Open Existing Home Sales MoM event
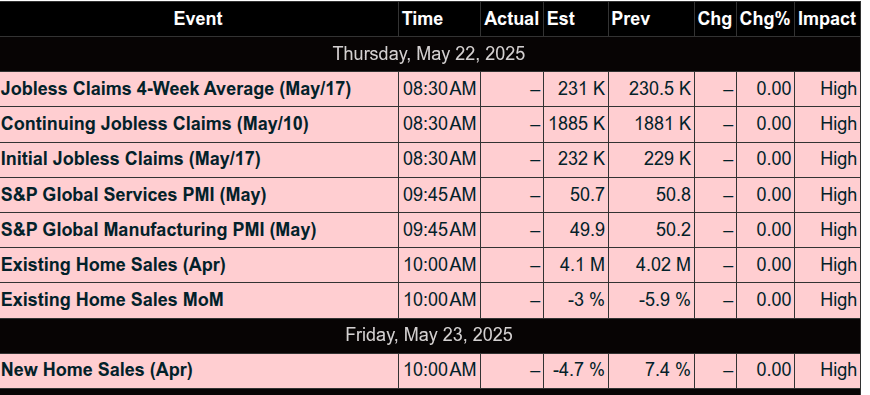Image resolution: width=870 pixels, height=395 pixels. tap(112, 300)
